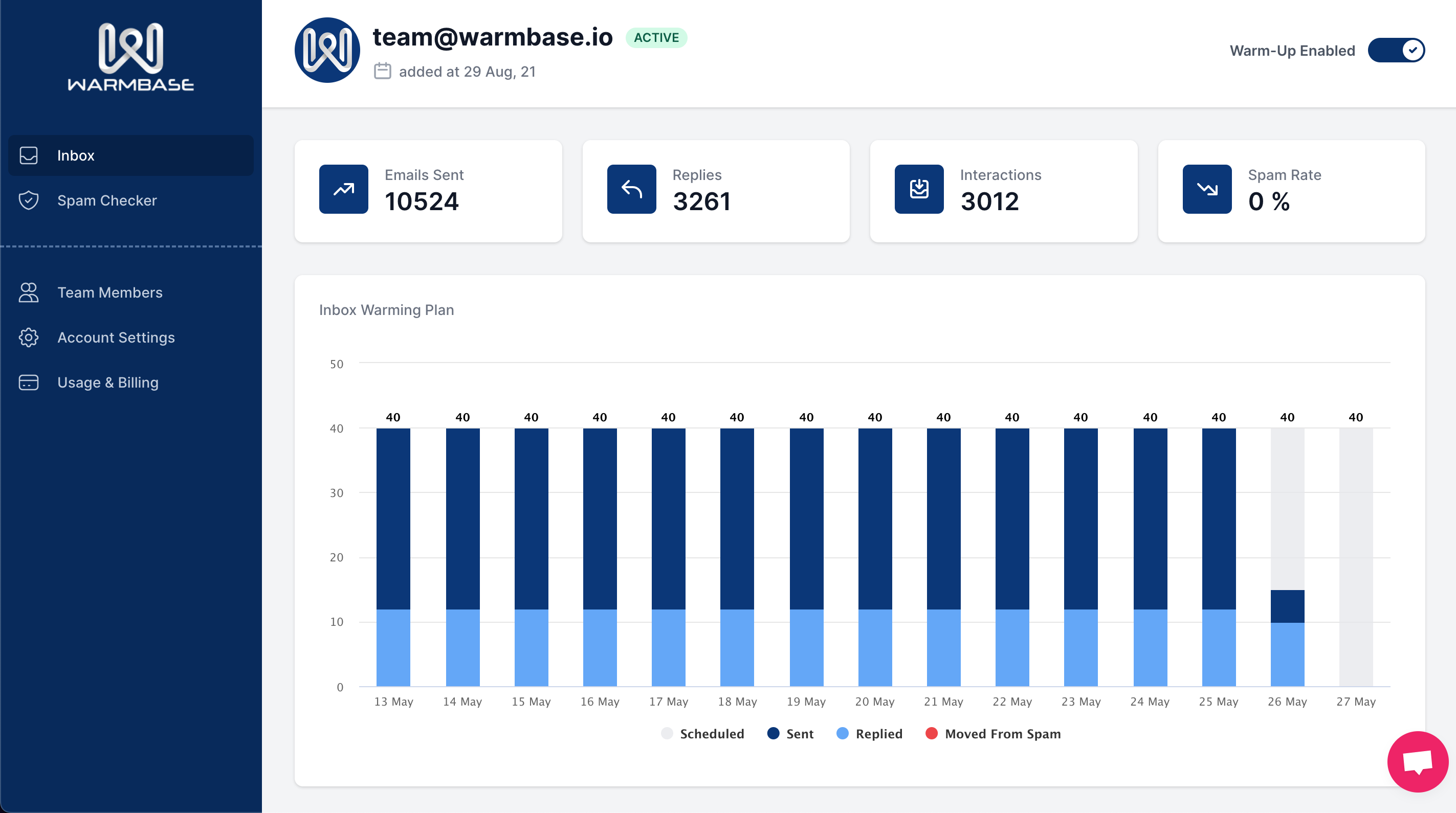Navigate to Usage & Billing
This screenshot has width=1456, height=813.
(x=107, y=382)
